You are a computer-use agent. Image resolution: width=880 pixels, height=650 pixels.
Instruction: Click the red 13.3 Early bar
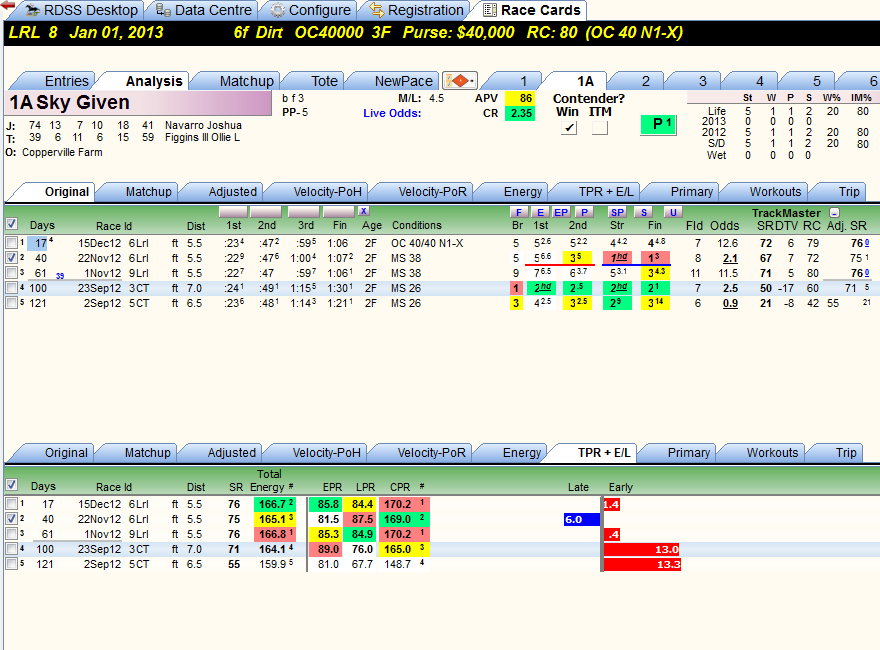(641, 564)
